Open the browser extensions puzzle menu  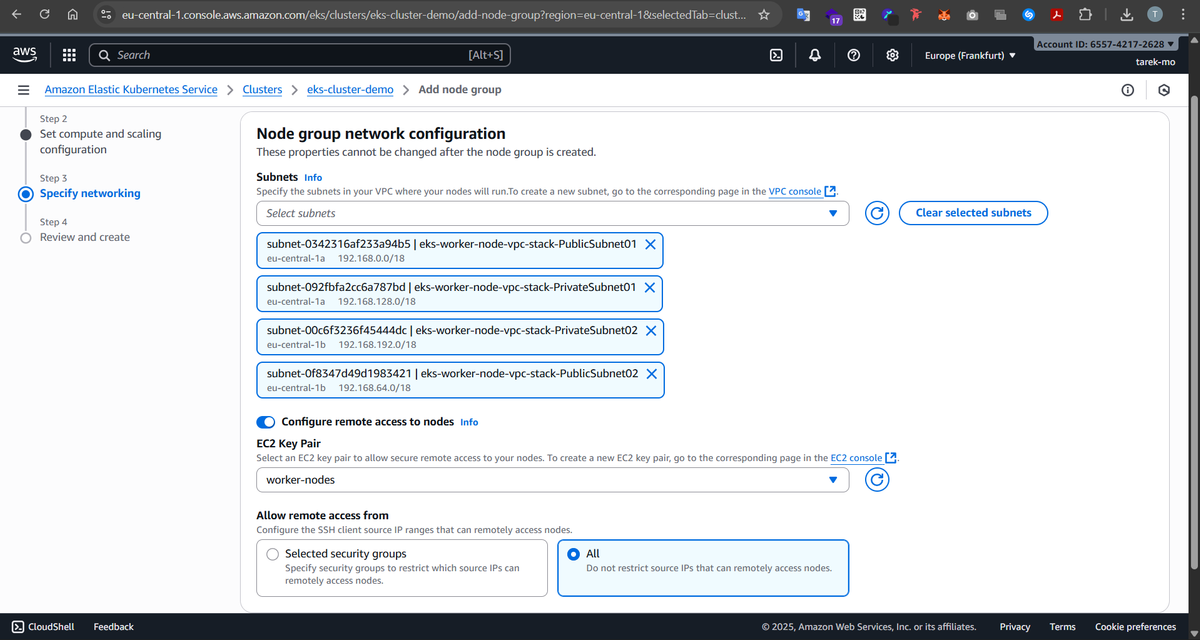1085,15
